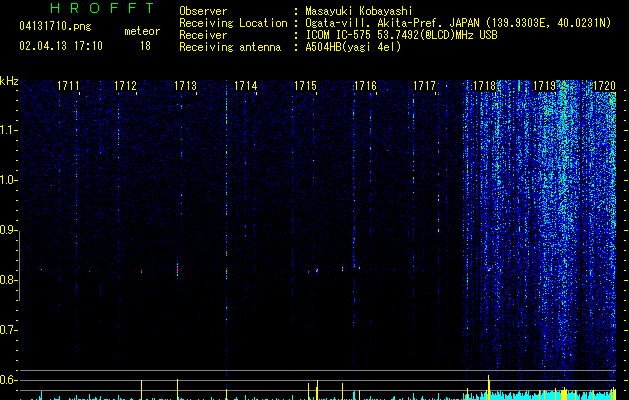Click the kHz axis unit label
This screenshot has height=400, width=629.
point(9,81)
